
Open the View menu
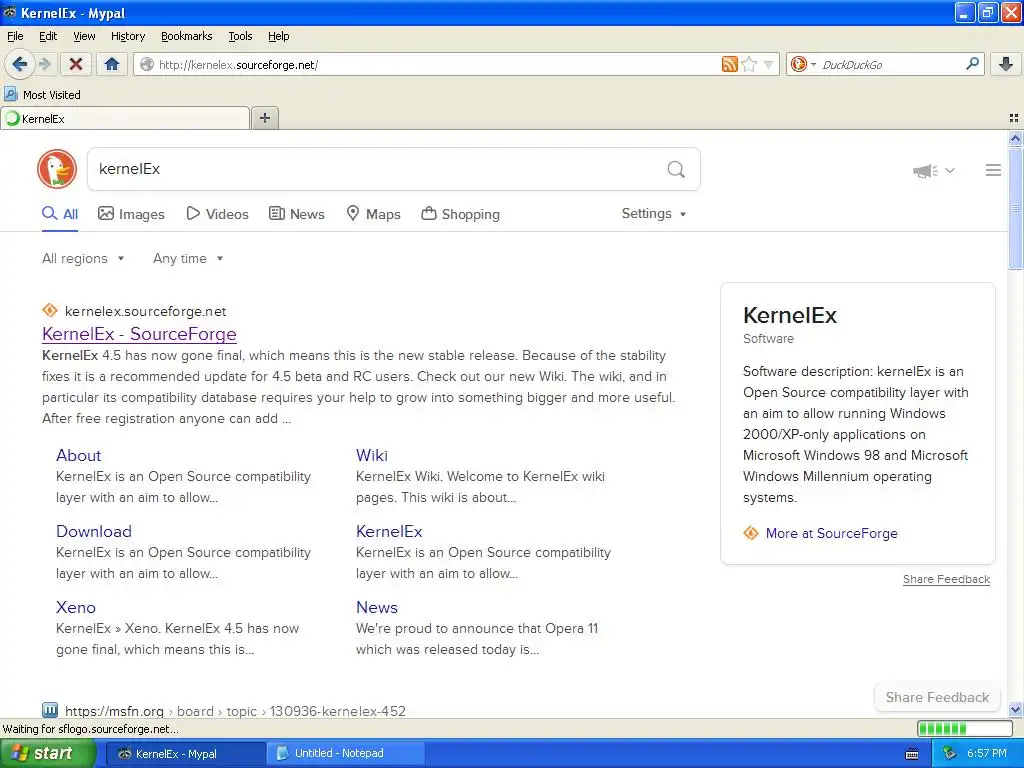(x=84, y=36)
